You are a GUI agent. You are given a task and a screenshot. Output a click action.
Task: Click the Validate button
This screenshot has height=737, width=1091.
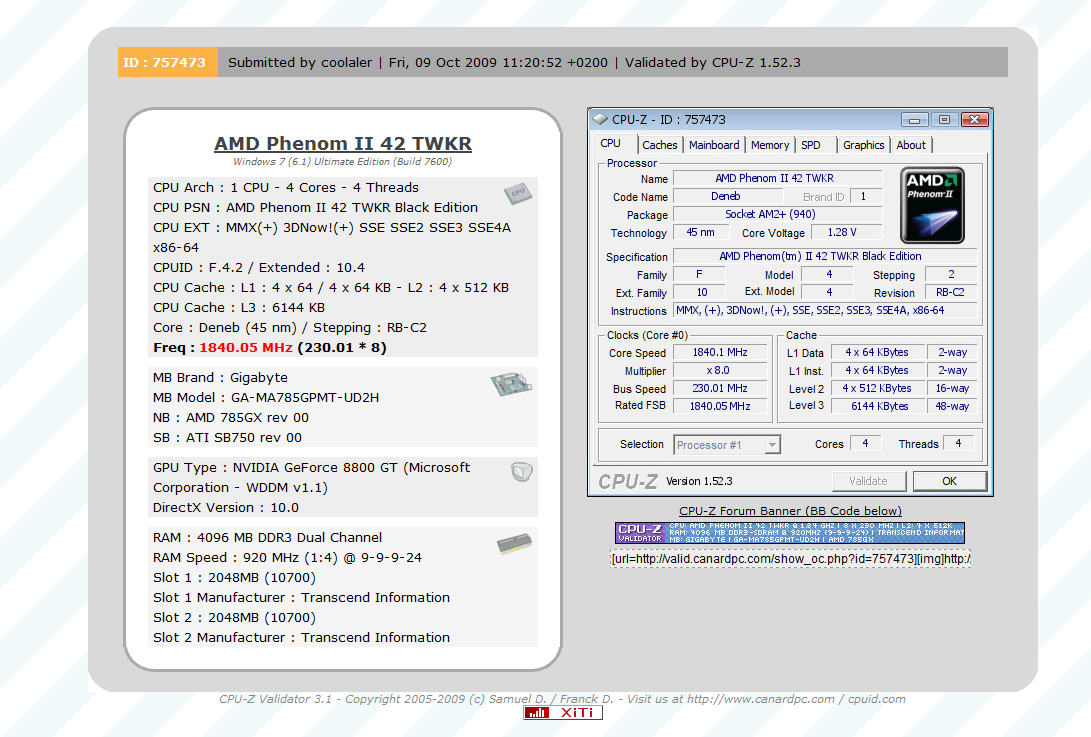coord(868,481)
